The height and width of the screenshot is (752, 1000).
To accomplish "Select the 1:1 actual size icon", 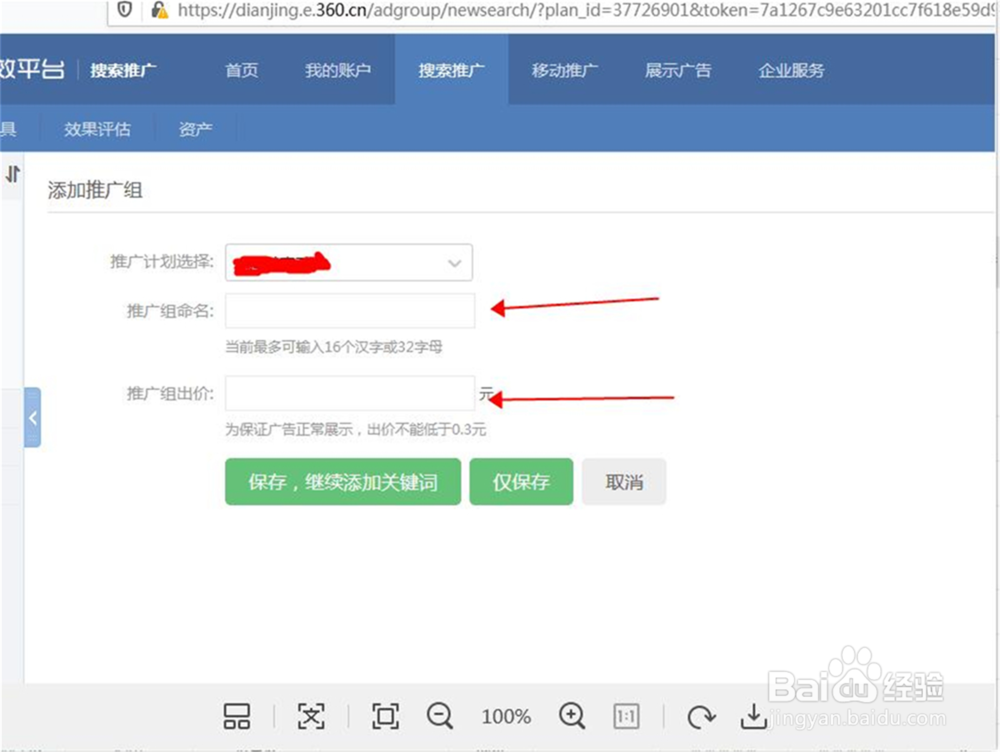I will [626, 716].
